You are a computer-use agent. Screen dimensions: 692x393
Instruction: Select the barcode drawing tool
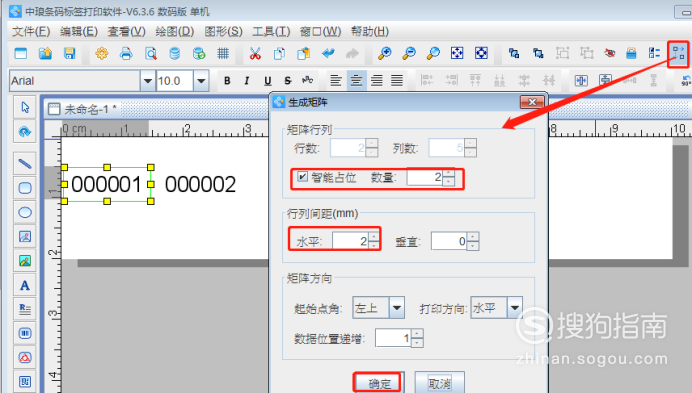[25, 333]
